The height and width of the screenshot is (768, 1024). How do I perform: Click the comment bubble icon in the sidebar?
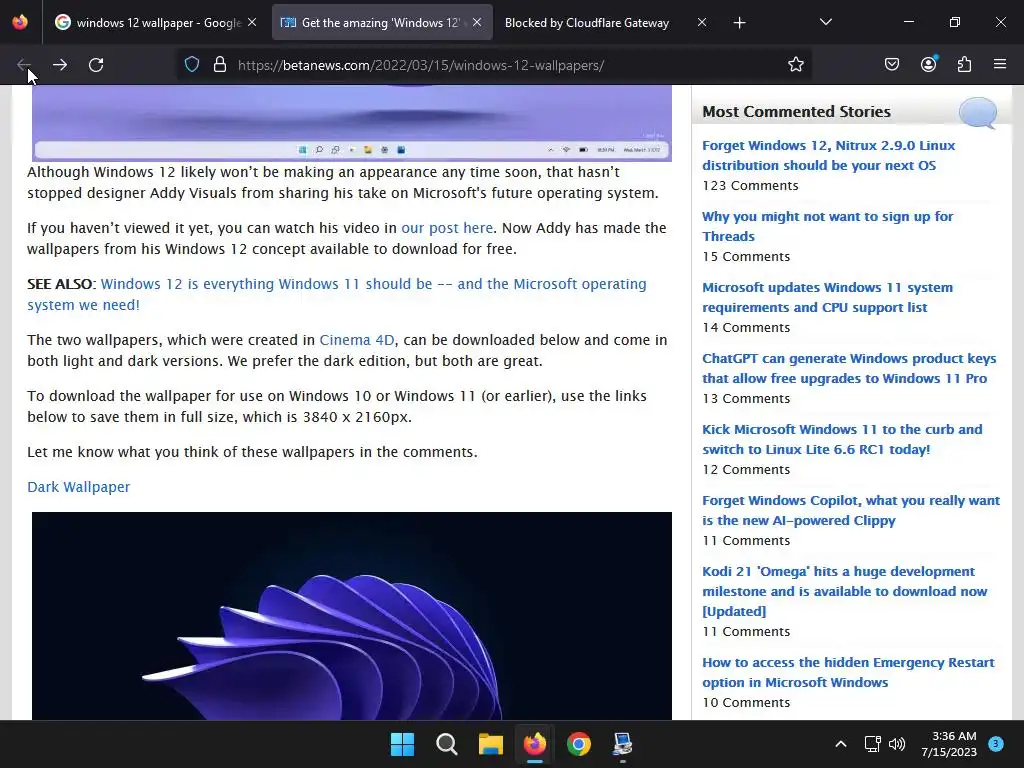978,112
